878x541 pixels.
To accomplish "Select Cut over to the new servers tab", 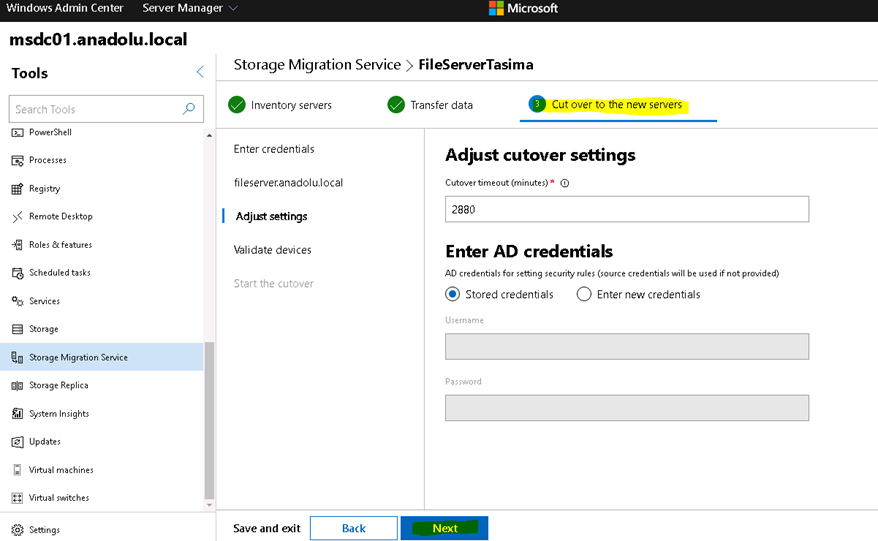I will coord(618,105).
